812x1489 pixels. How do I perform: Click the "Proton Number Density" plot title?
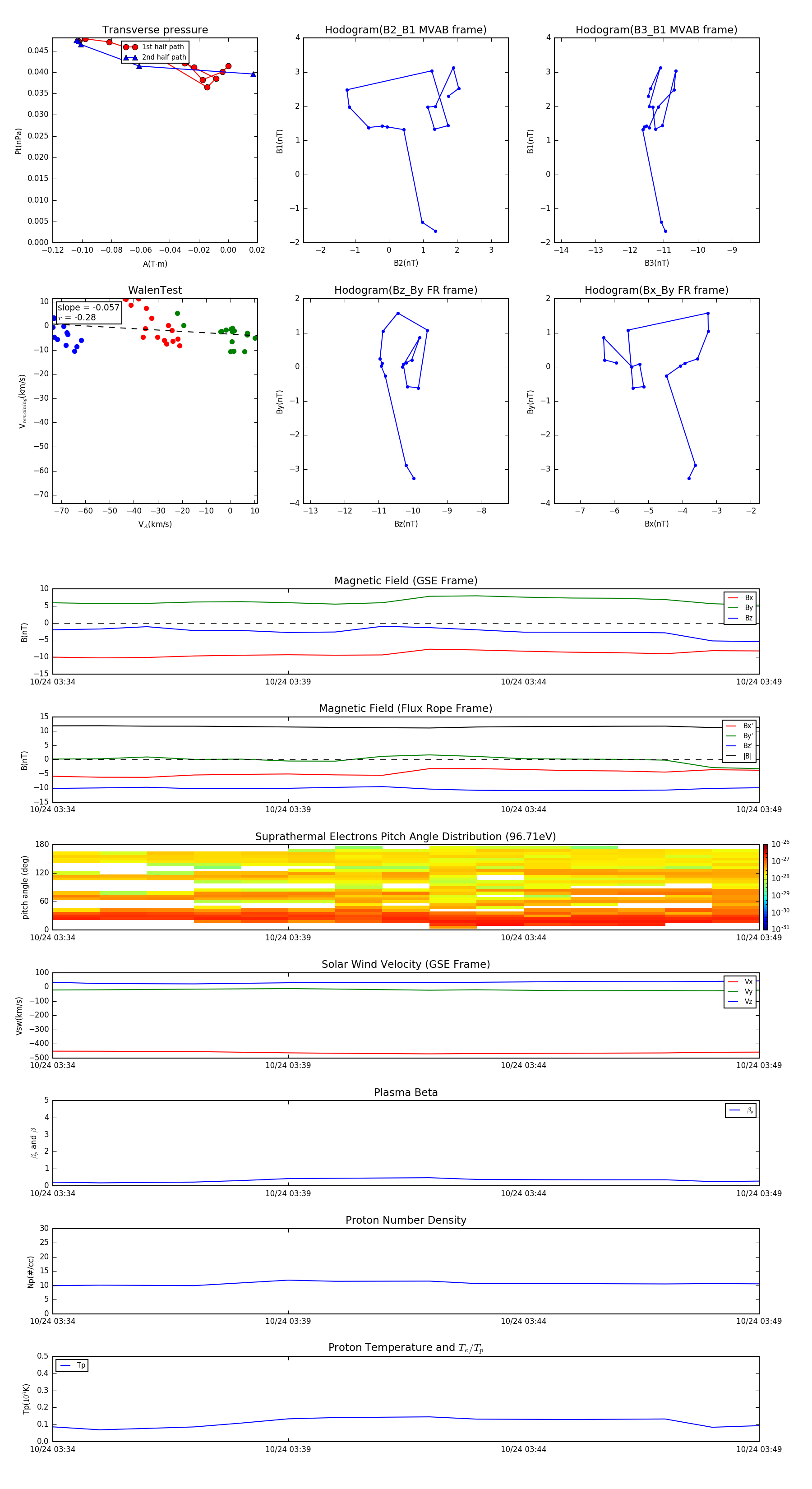[x=406, y=1220]
